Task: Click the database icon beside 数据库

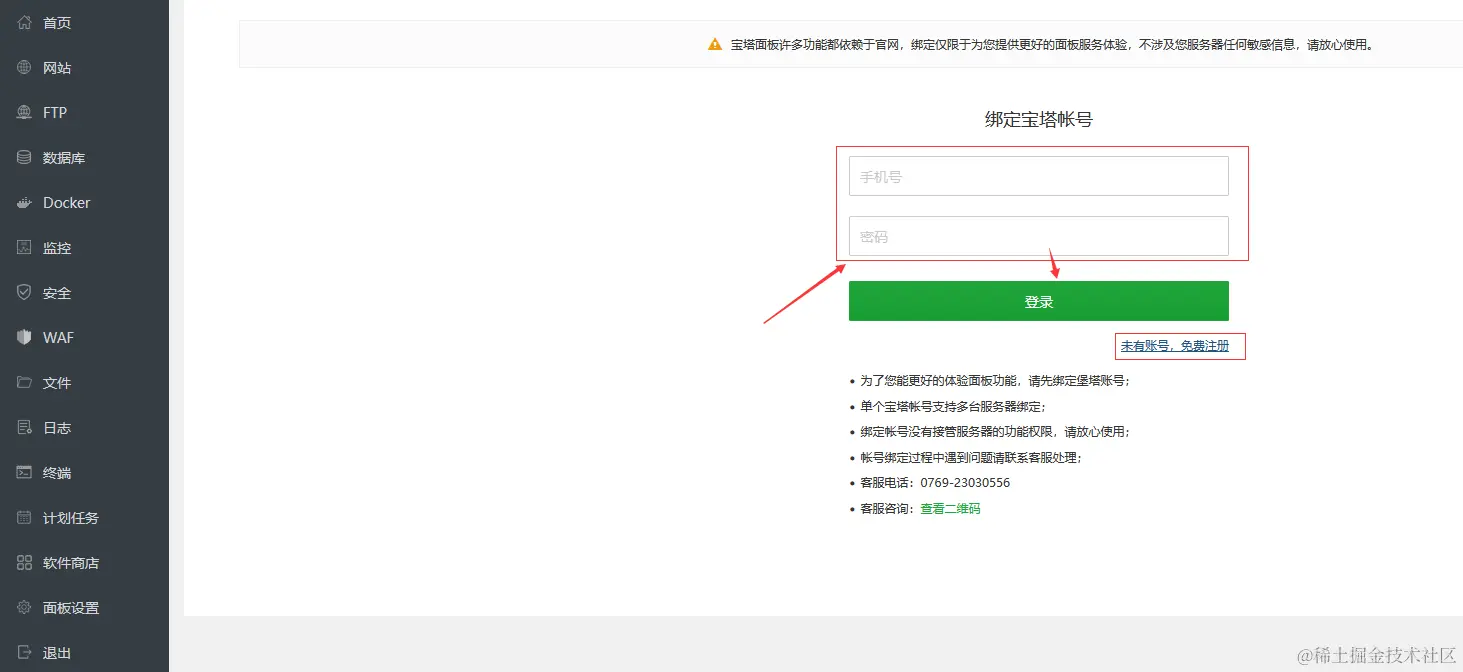Action: point(25,157)
